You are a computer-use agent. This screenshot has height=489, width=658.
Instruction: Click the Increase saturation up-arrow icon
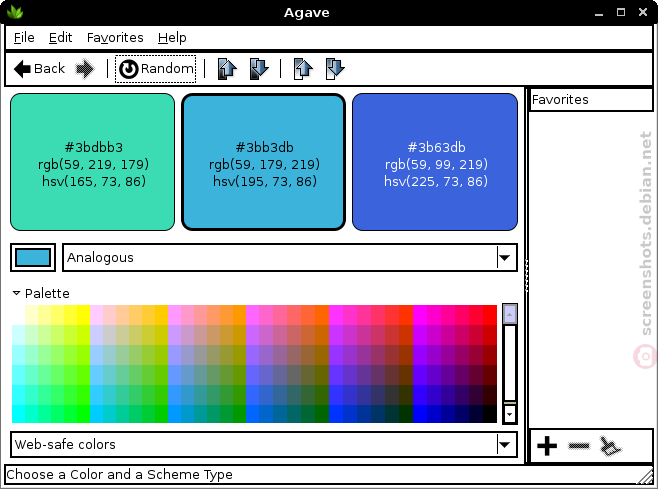pyautogui.click(x=303, y=68)
